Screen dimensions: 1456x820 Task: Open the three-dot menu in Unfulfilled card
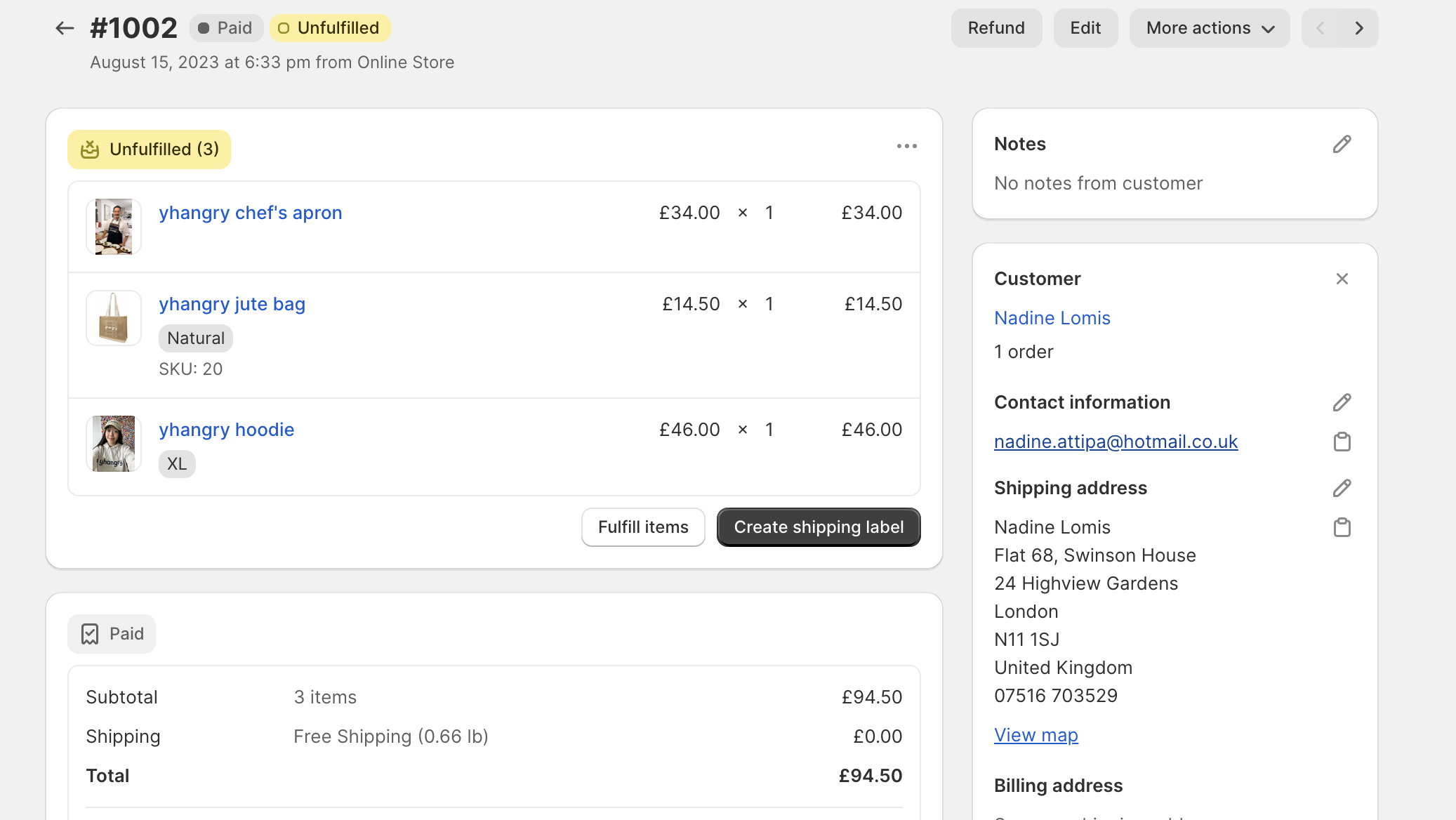[x=906, y=146]
